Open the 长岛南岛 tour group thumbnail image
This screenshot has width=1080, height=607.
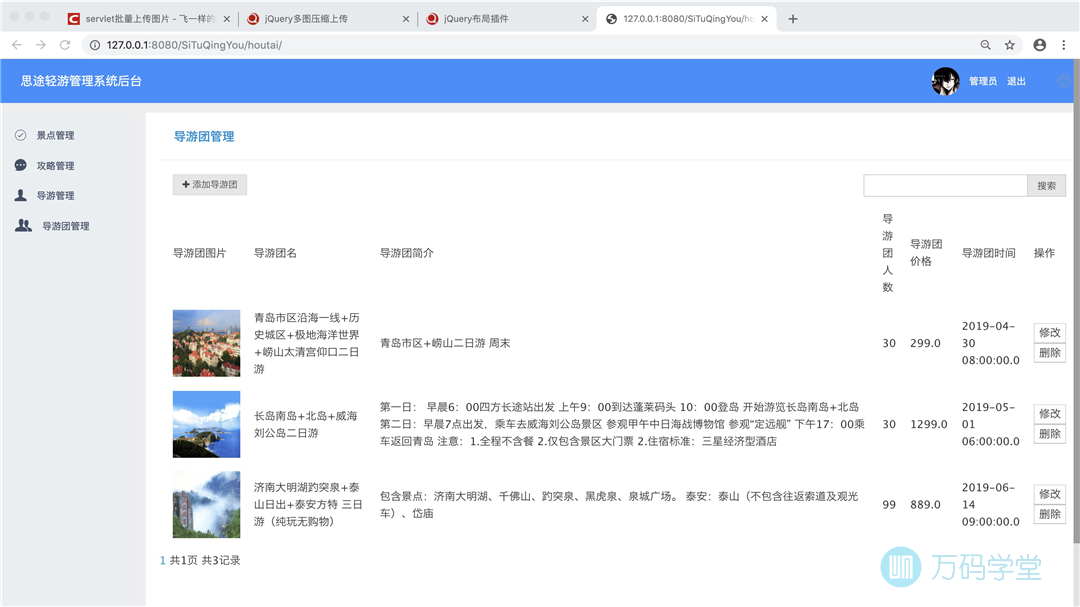pyautogui.click(x=206, y=424)
